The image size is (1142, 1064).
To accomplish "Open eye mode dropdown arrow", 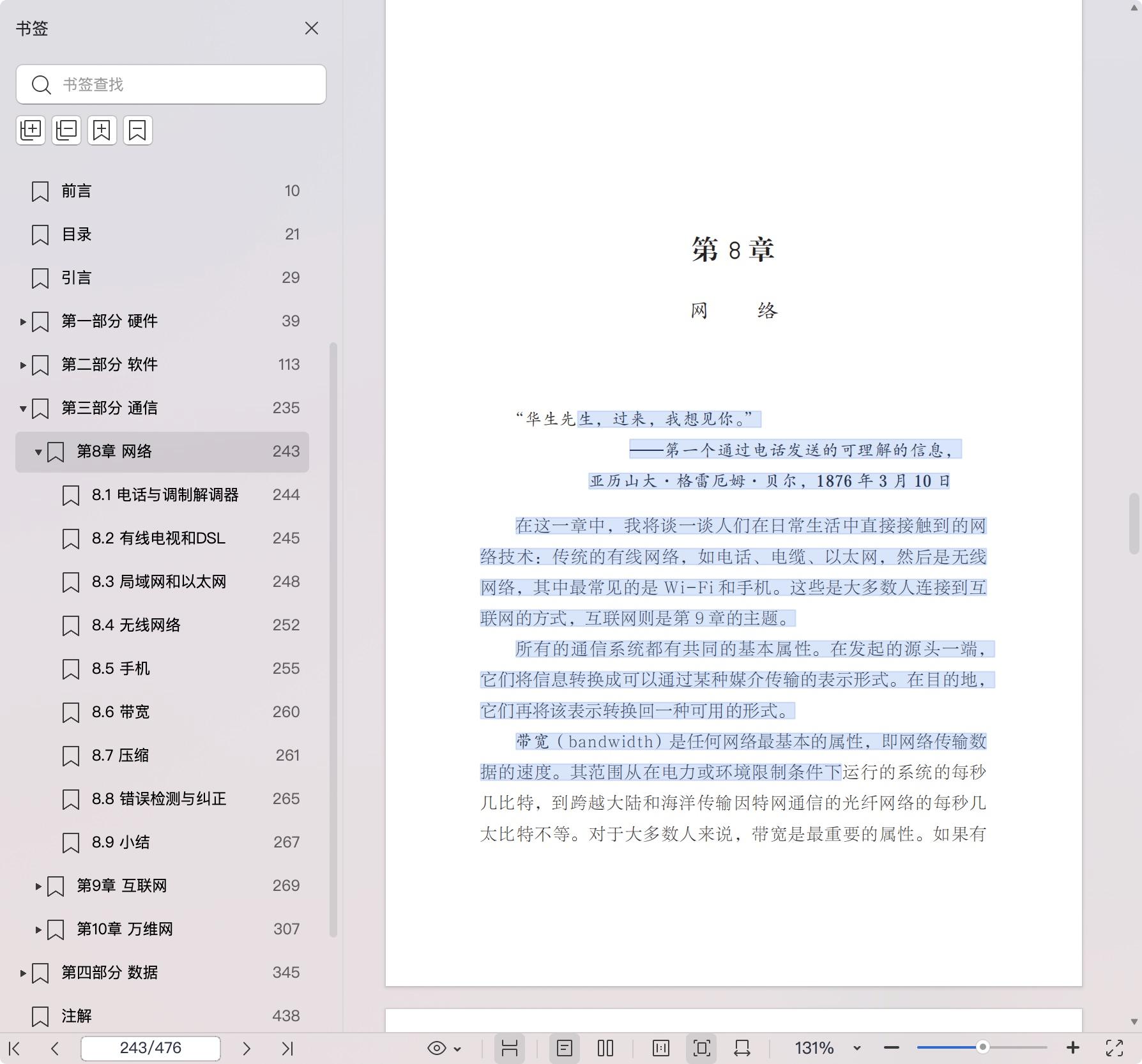I will pyautogui.click(x=457, y=1049).
